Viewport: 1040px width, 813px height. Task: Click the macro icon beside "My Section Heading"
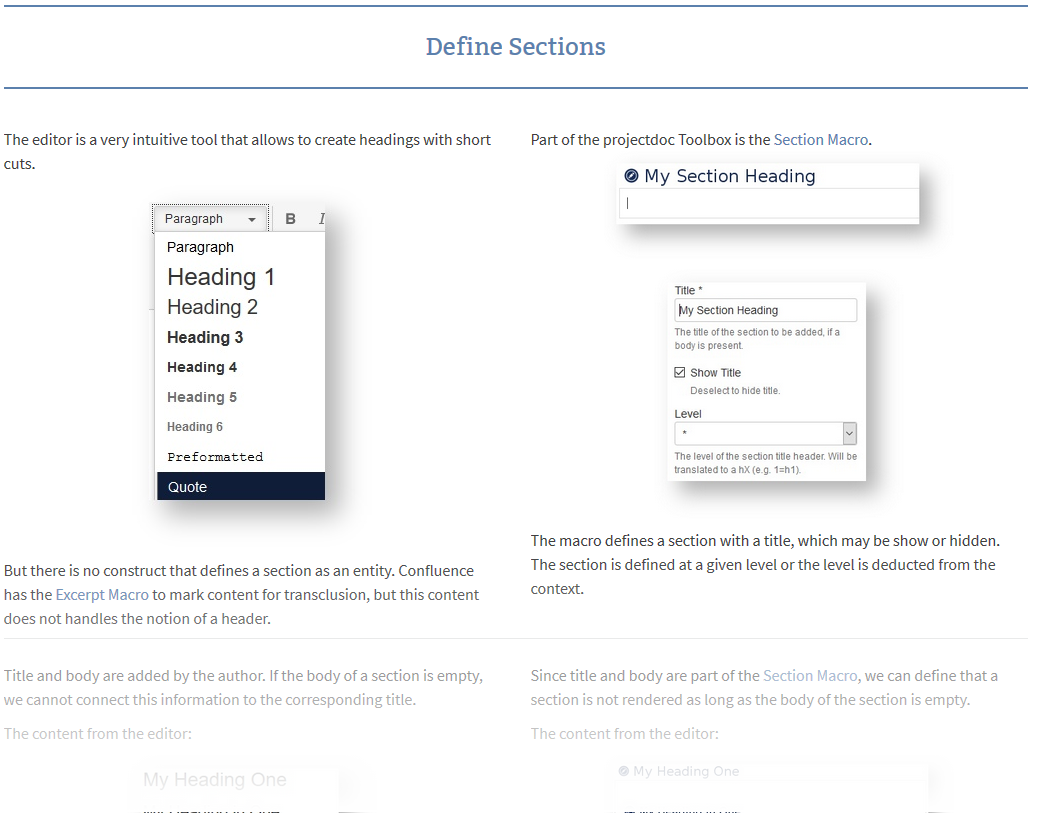coord(631,175)
